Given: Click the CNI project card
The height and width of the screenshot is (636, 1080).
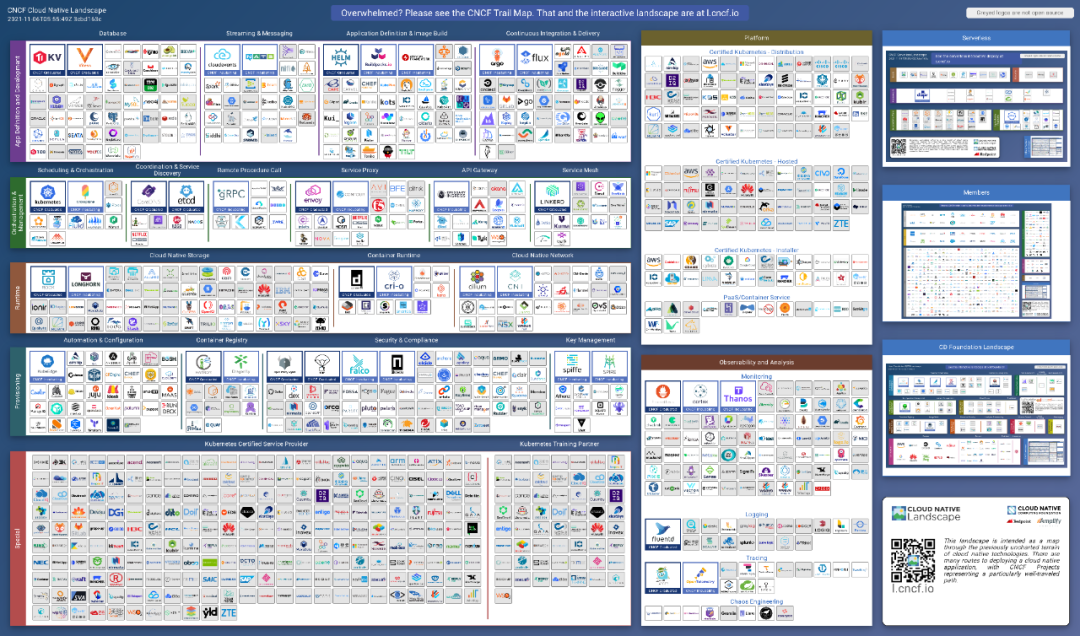Looking at the screenshot, I should [515, 283].
